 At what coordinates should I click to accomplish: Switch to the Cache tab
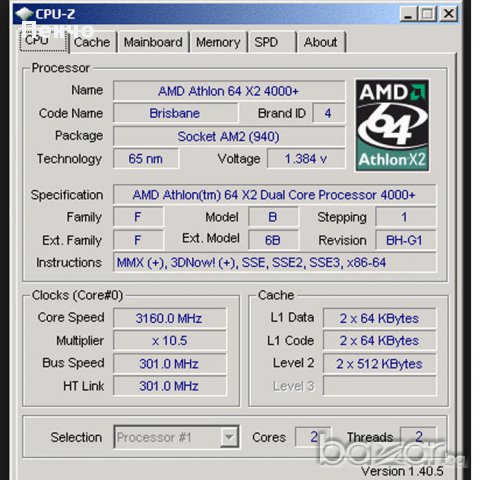pos(92,42)
